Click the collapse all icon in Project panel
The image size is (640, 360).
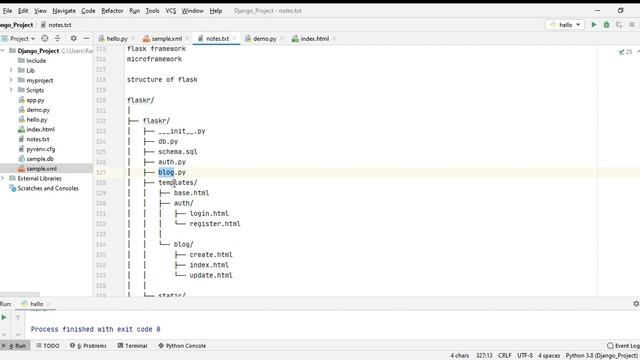coord(58,38)
